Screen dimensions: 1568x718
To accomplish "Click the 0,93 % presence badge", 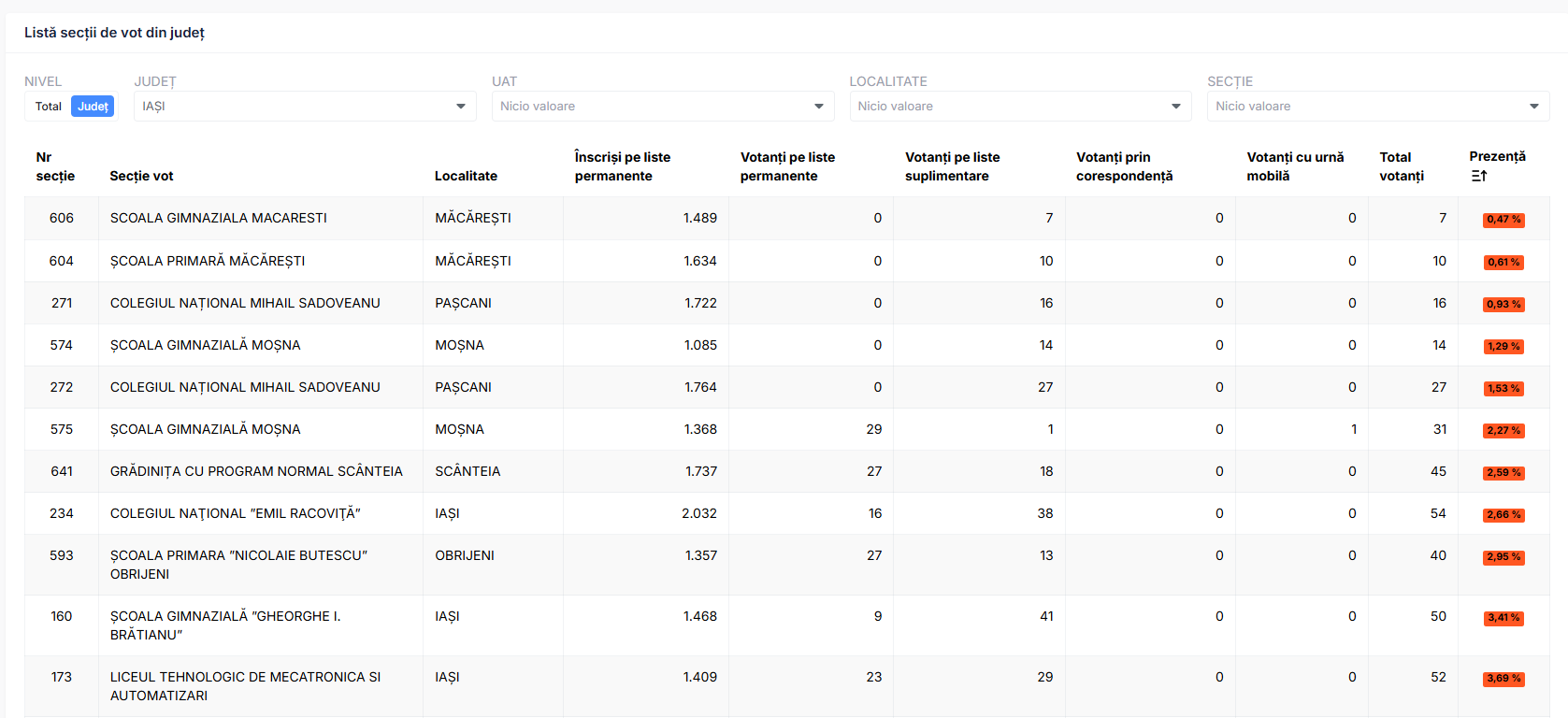I will (x=1503, y=305).
